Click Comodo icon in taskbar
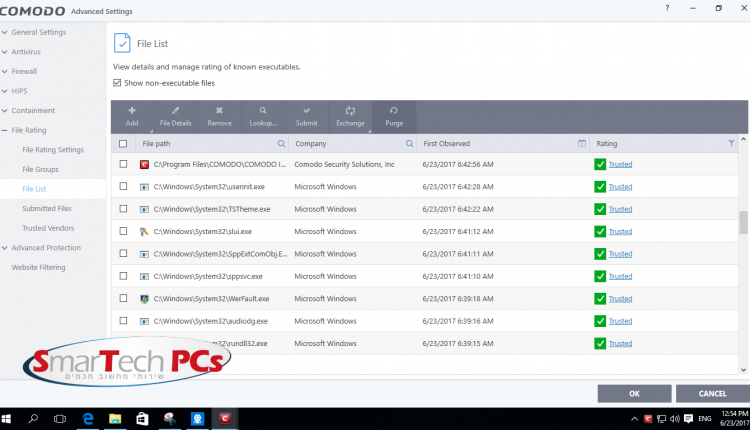Screen dimensions: 750x430 [225, 419]
